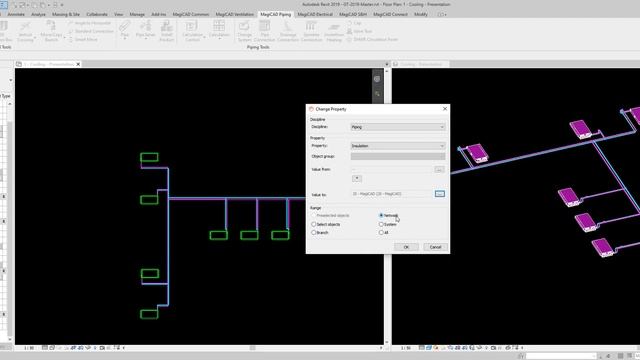
Task: Choose the All range radio button
Action: pos(381,232)
